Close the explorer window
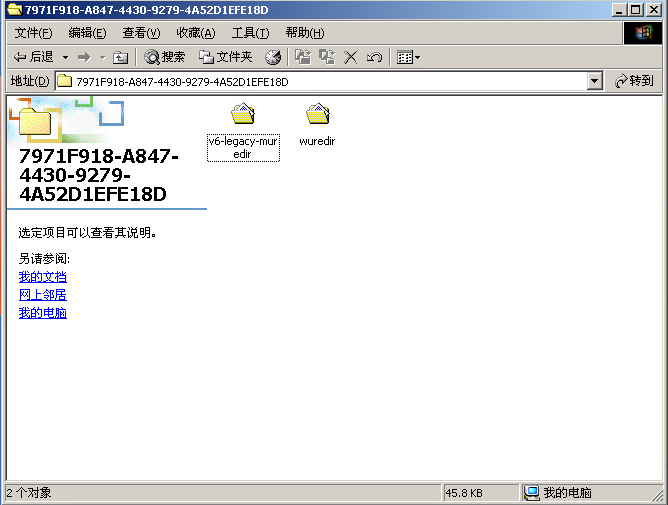This screenshot has width=668, height=505. pos(654,10)
